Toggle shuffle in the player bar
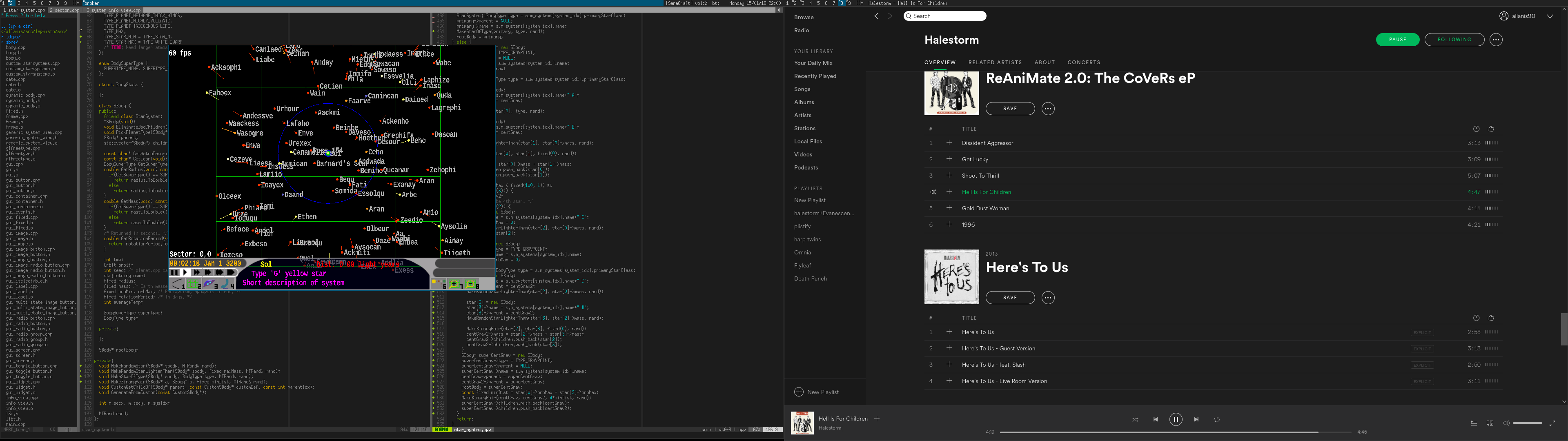1568x441 pixels. [x=1135, y=420]
